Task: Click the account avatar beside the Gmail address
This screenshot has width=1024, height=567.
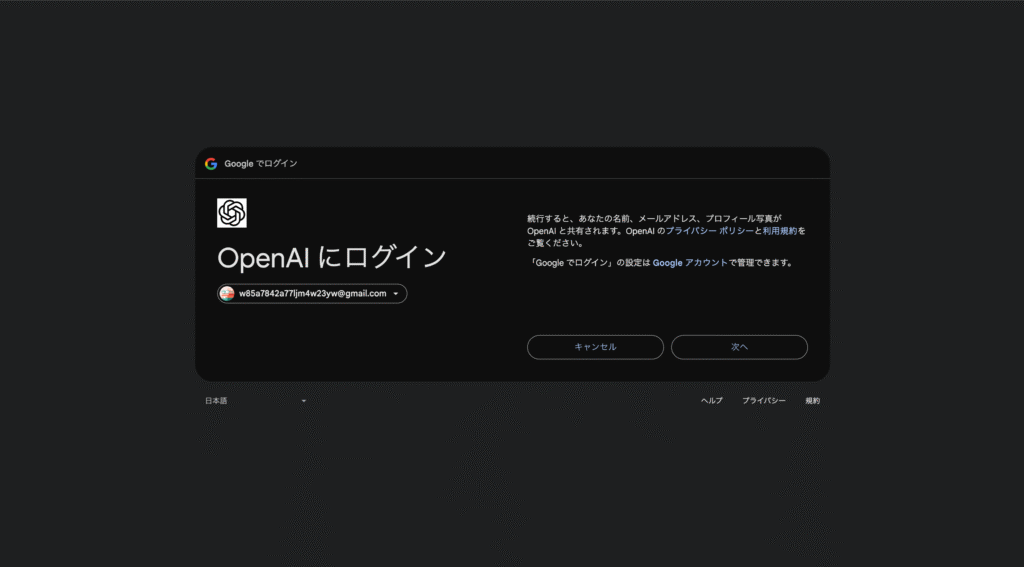Action: click(x=227, y=294)
